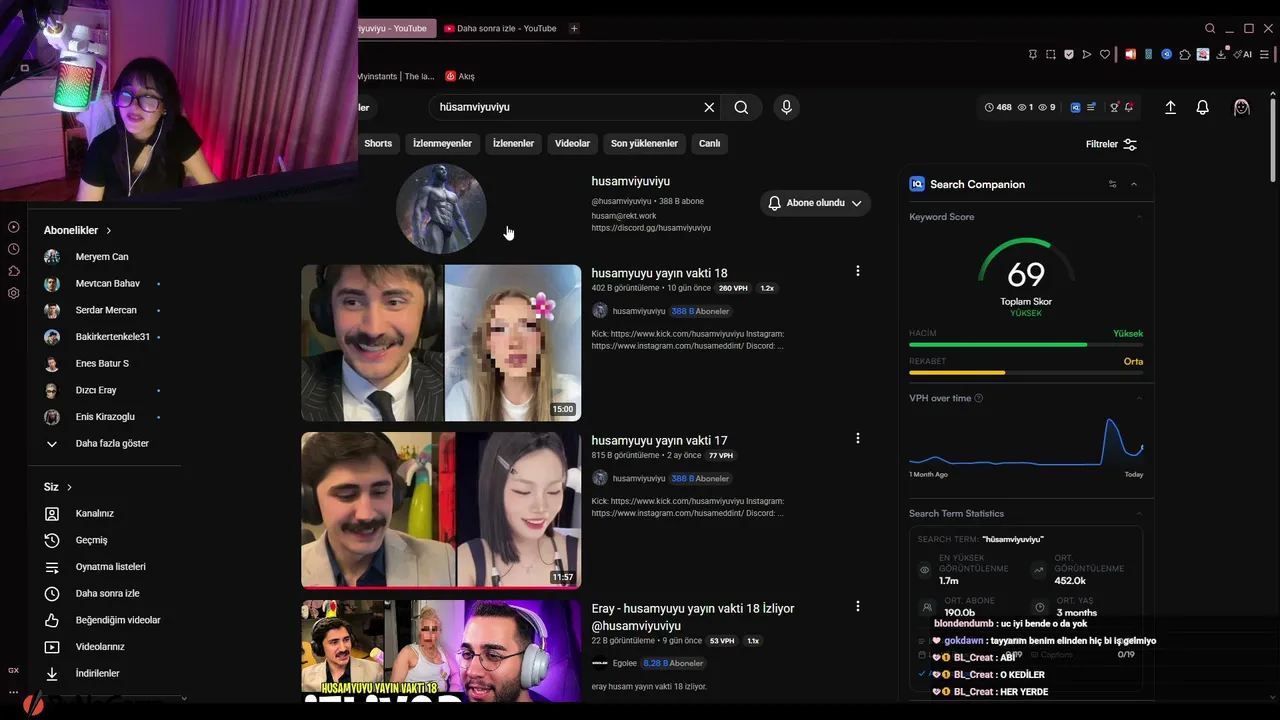
Task: Collapse the VPH over time section
Action: [x=1138, y=398]
